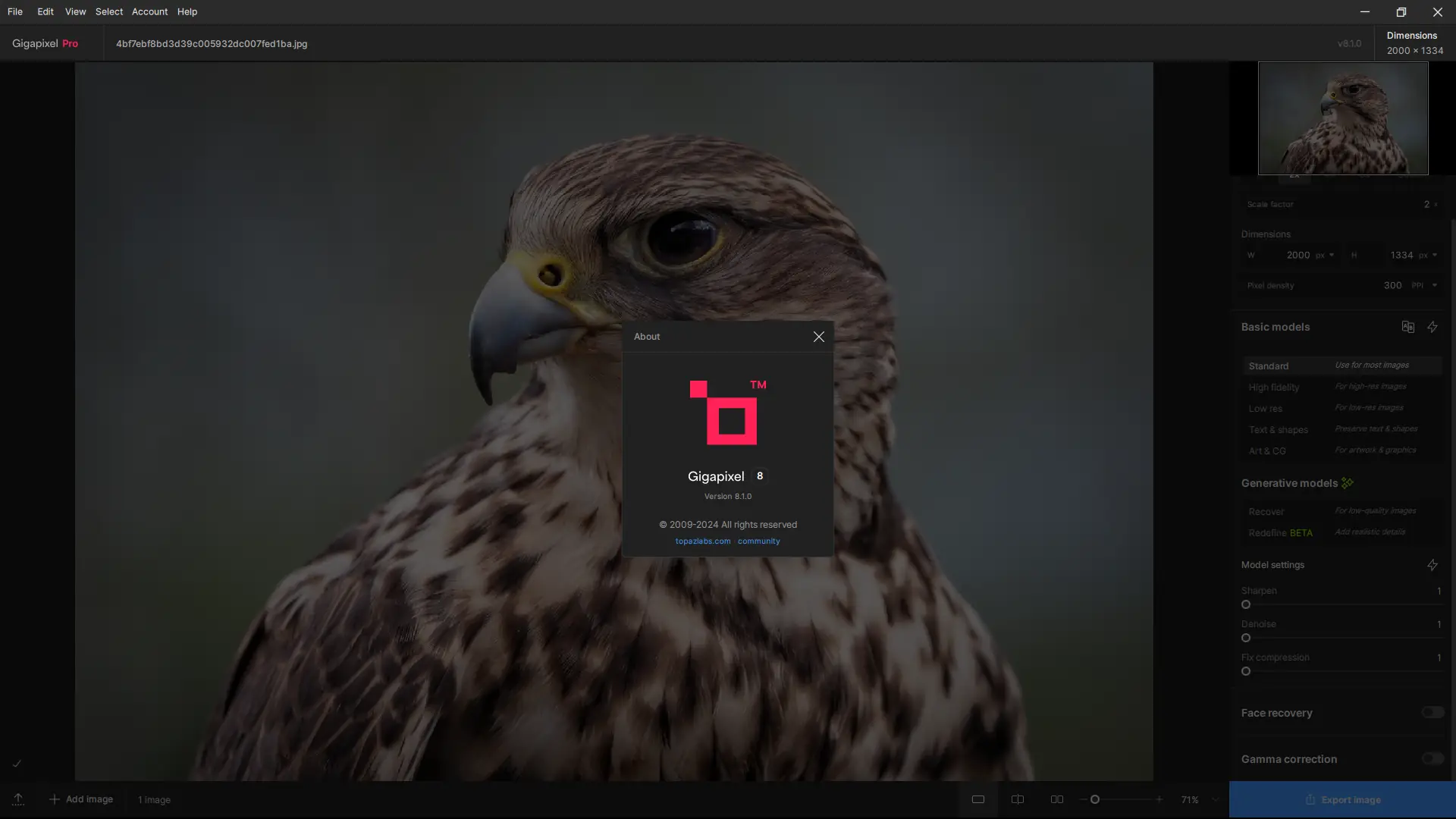Open the Account menu
The width and height of the screenshot is (1456, 819).
(x=149, y=11)
